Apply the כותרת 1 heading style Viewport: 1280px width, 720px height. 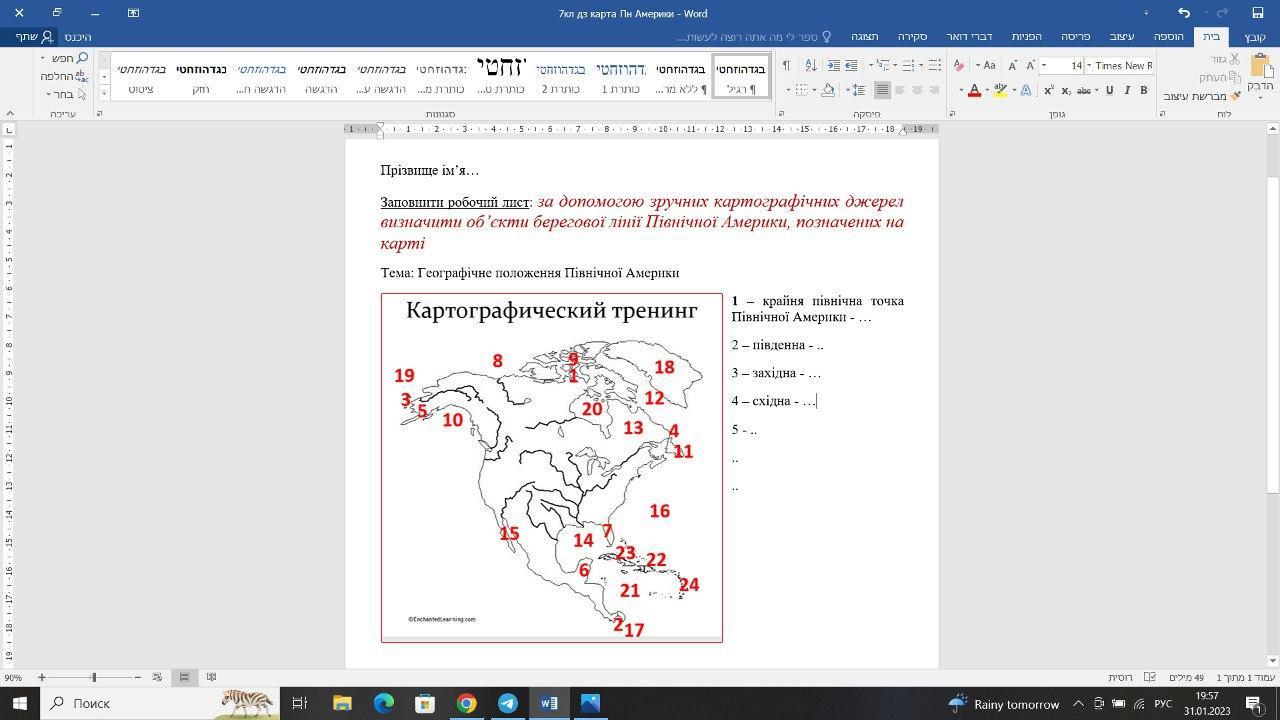coord(620,78)
